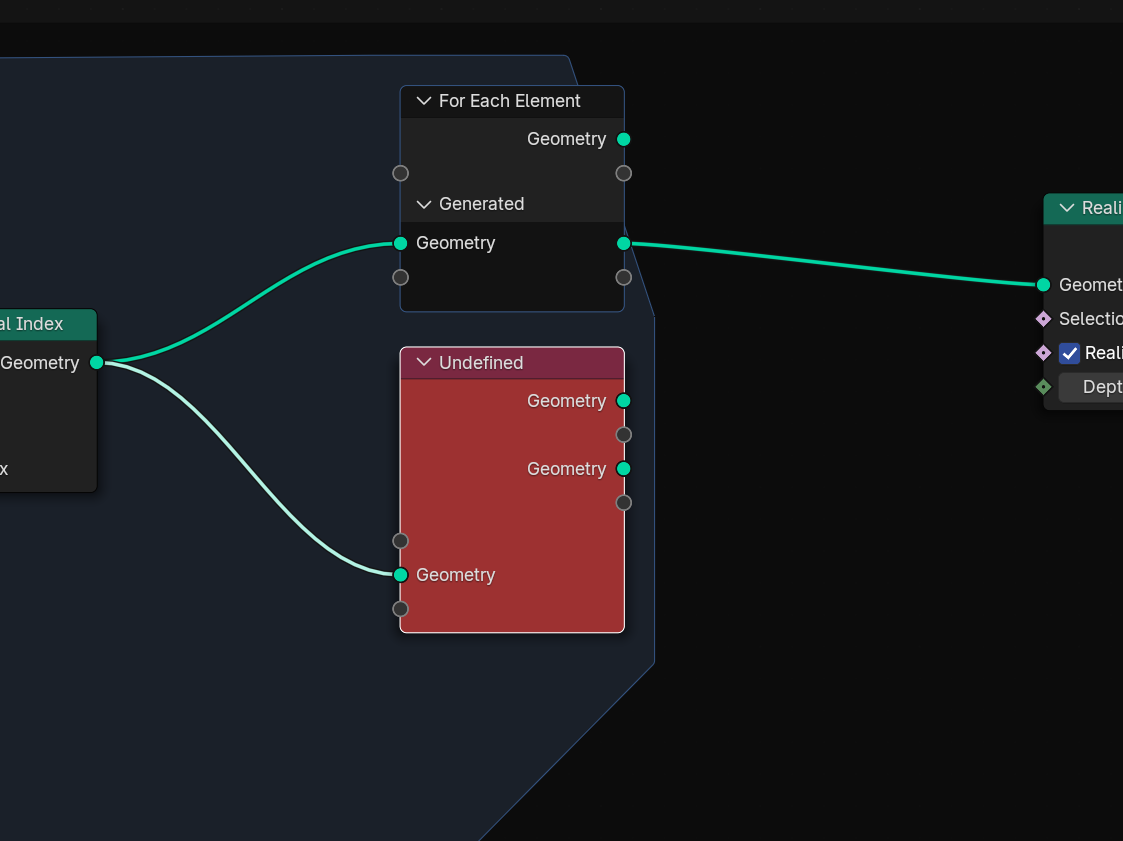1123x841 pixels.
Task: Click empty socket below Undefined's second Geometry output
Action: [x=624, y=503]
